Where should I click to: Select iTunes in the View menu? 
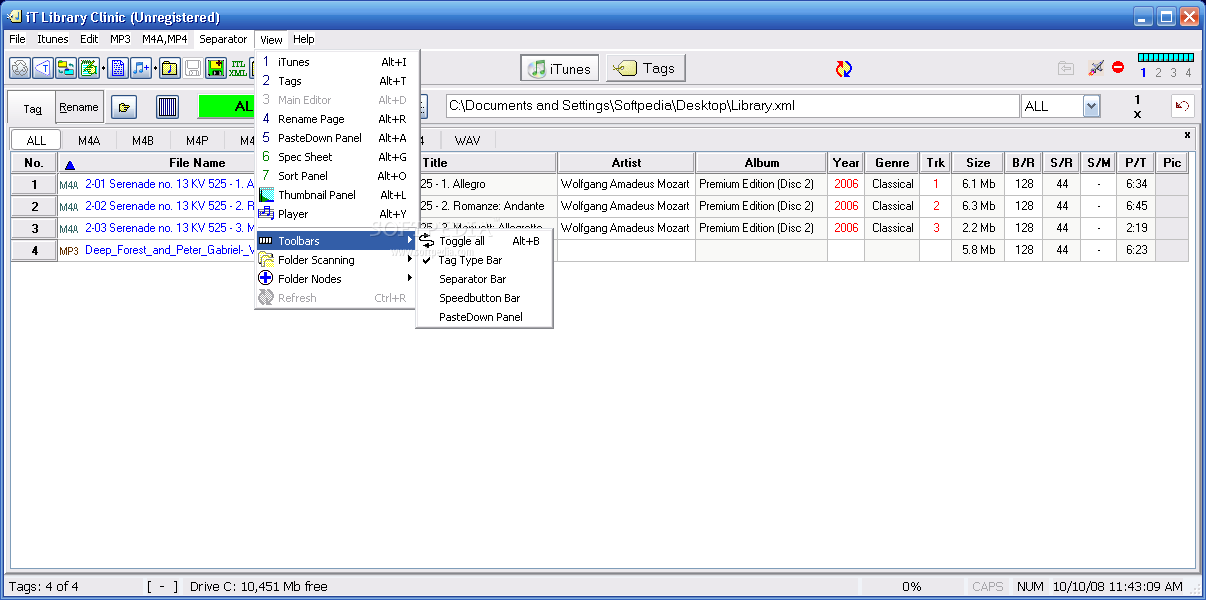(x=336, y=62)
